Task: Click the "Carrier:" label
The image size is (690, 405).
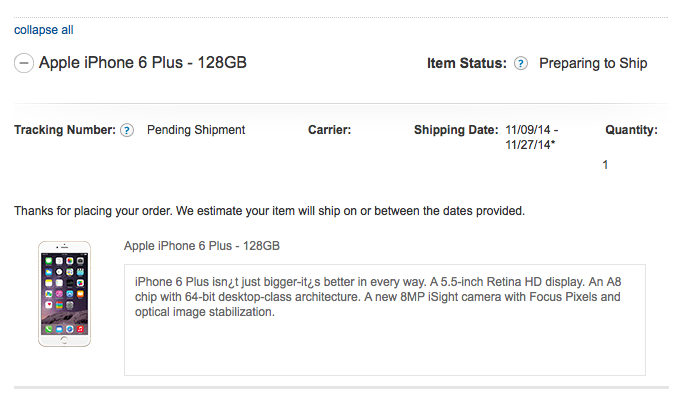Action: coord(330,130)
